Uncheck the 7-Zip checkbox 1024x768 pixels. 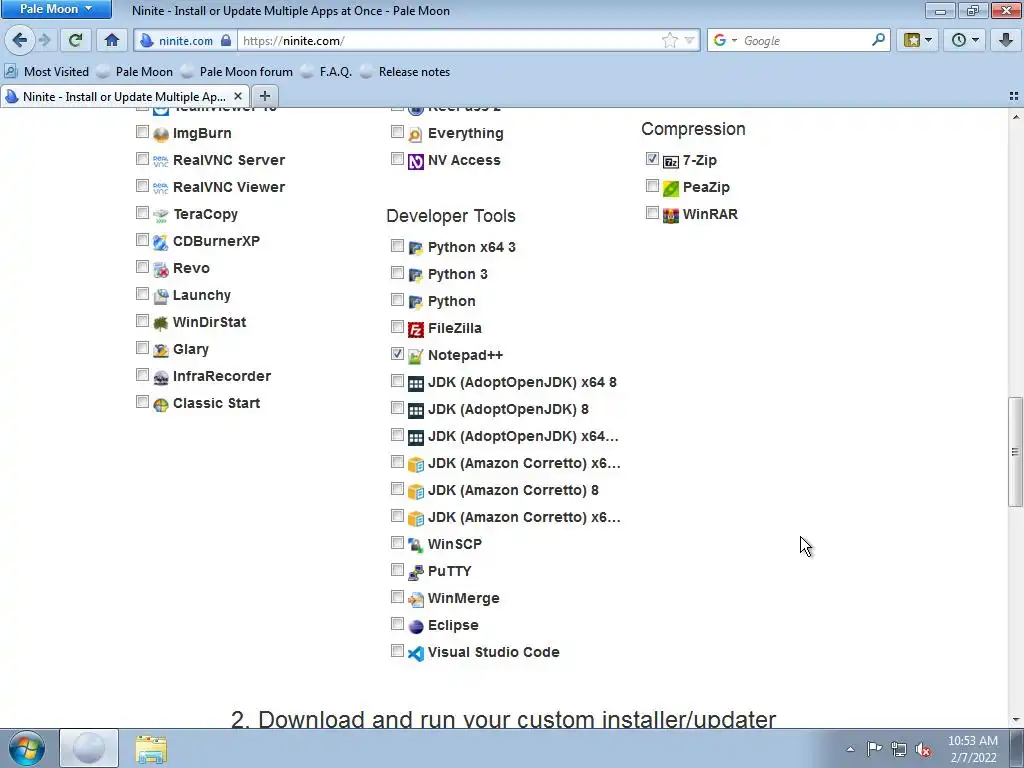652,159
